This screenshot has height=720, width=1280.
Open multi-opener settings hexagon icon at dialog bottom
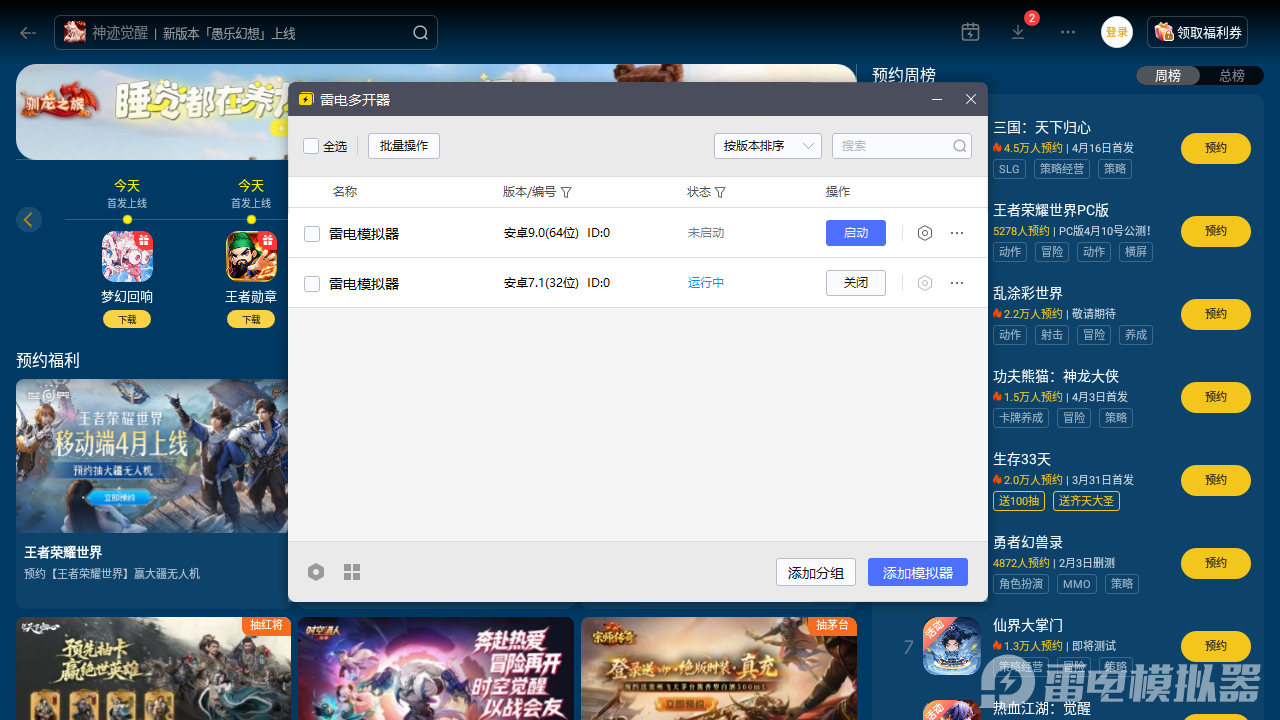click(x=316, y=572)
